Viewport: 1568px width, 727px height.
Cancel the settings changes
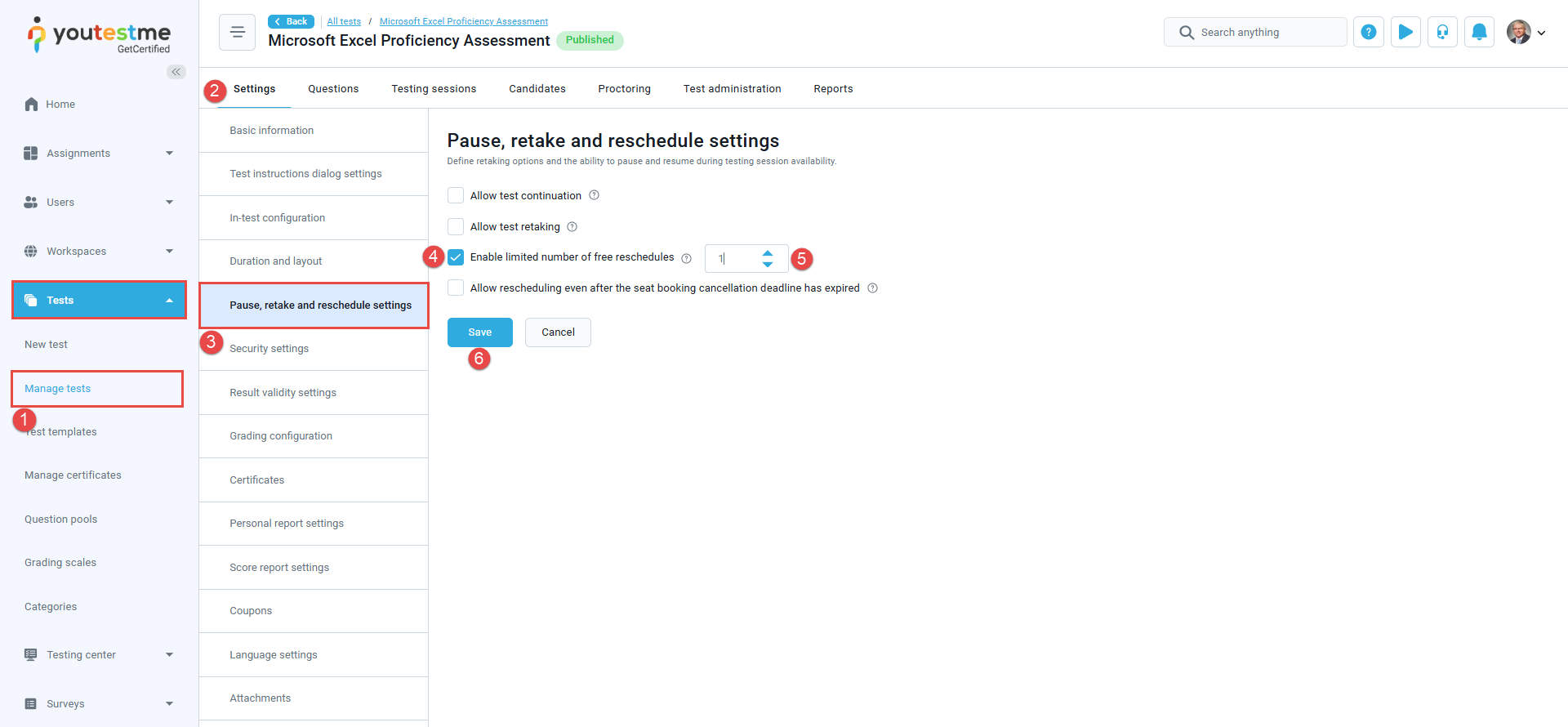tap(558, 332)
